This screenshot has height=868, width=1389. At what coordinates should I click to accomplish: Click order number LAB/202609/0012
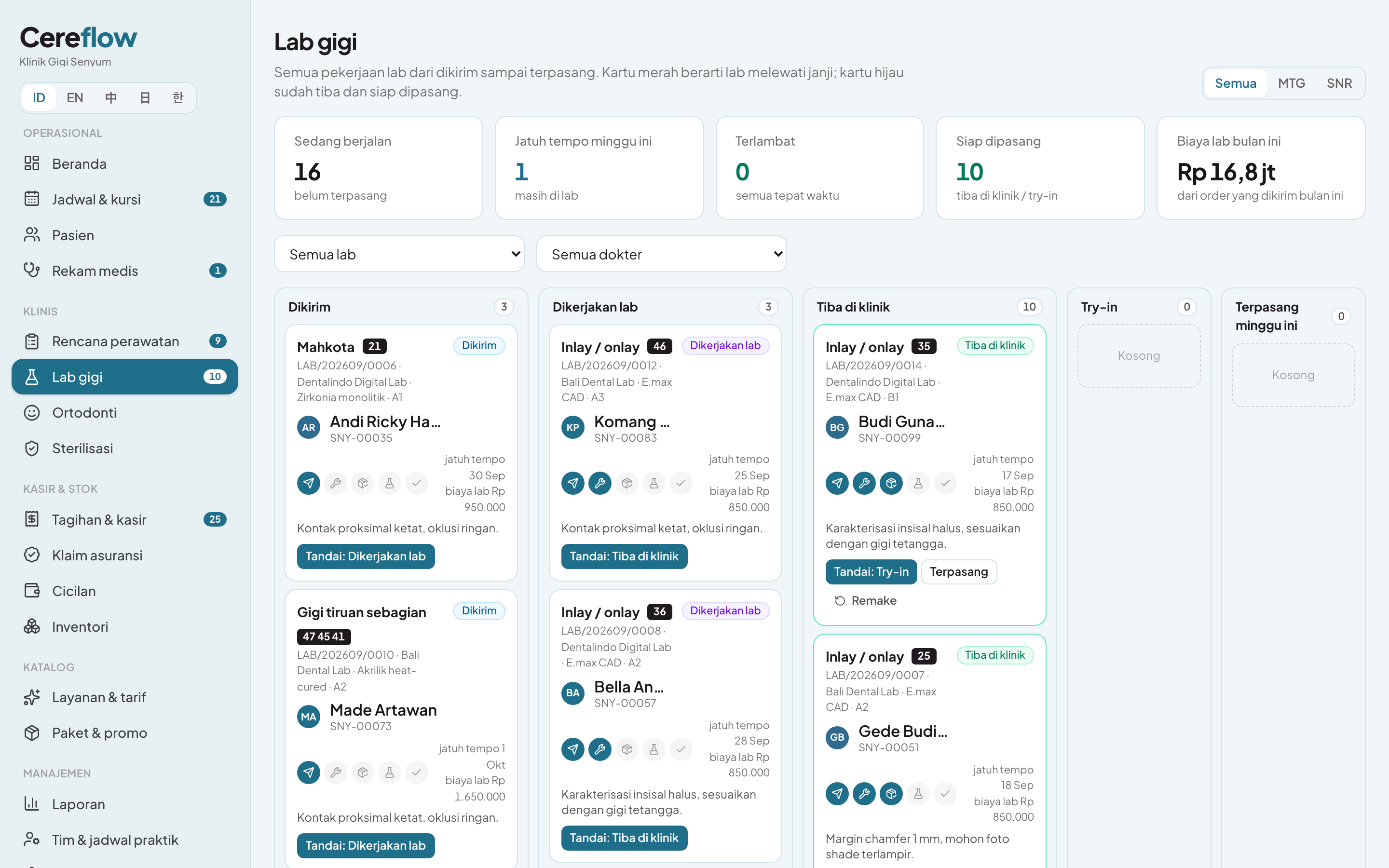point(609,365)
